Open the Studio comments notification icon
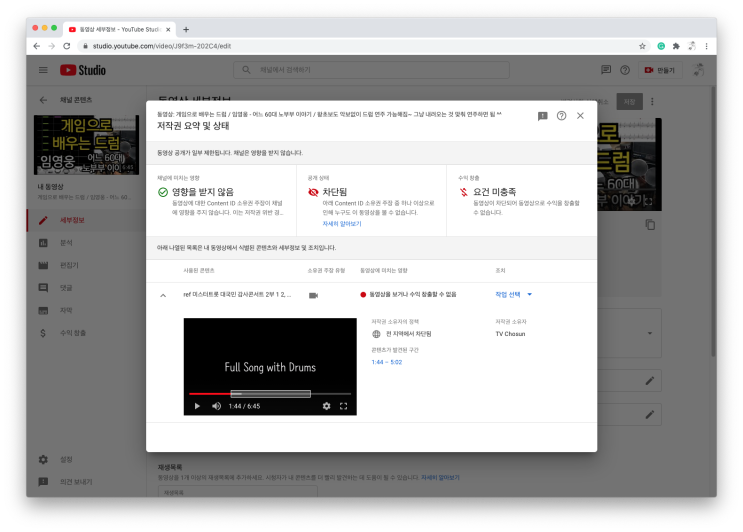Image resolution: width=743 pixels, height=532 pixels. tap(606, 70)
